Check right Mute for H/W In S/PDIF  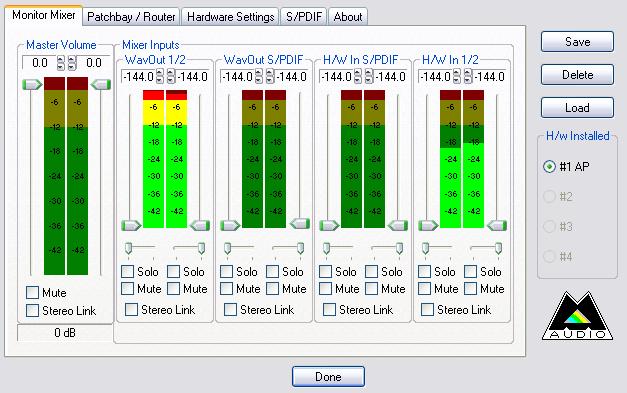[x=371, y=289]
